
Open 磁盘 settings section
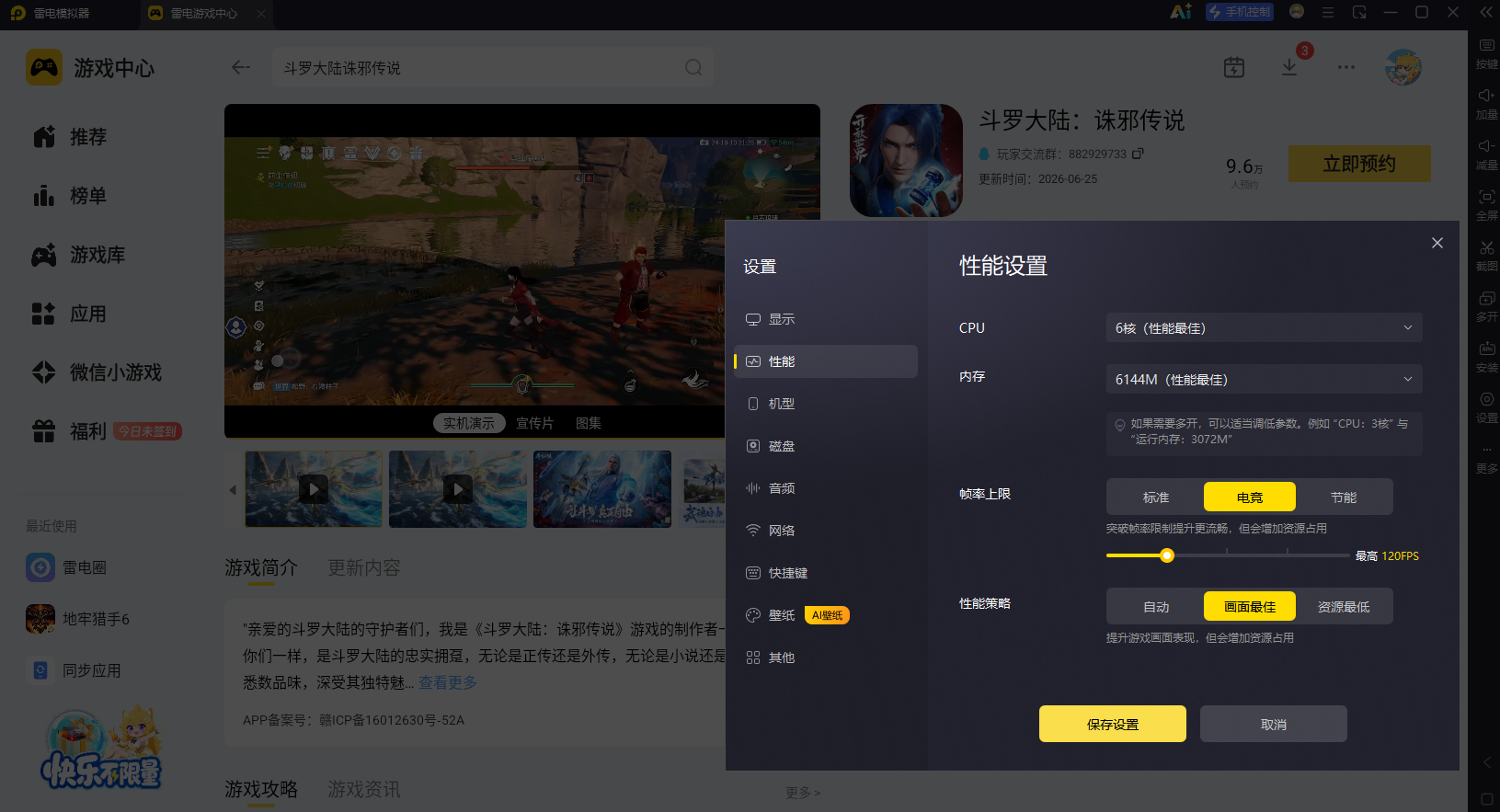[x=826, y=446]
